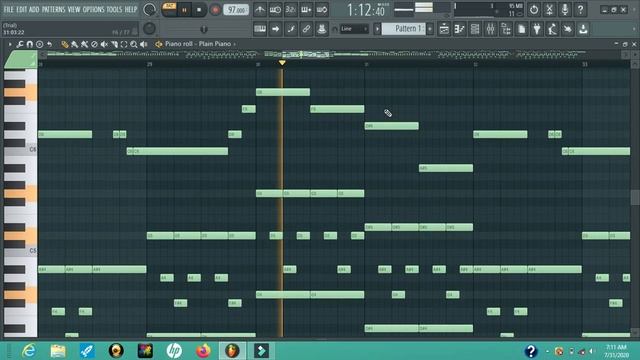Select the Zoom magnifier tool
This screenshot has width=640, height=360.
[x=133, y=44]
